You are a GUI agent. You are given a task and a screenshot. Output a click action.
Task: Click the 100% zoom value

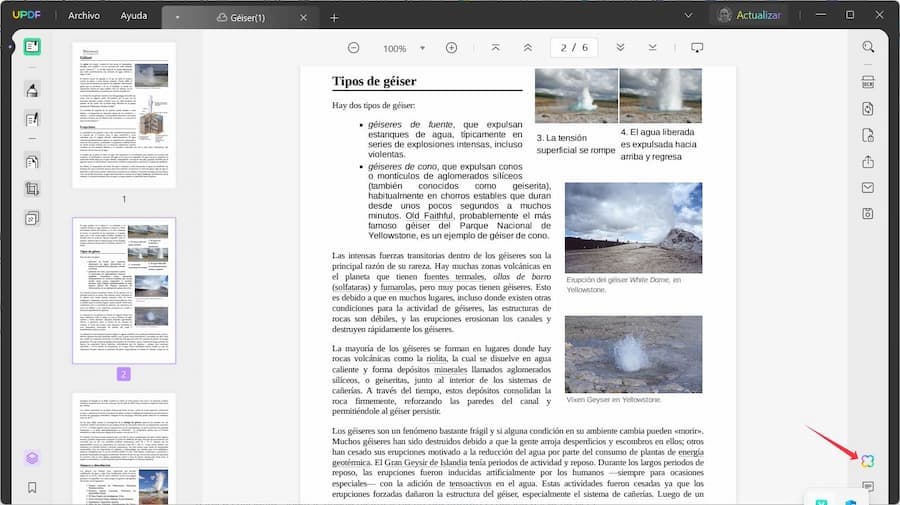click(395, 49)
